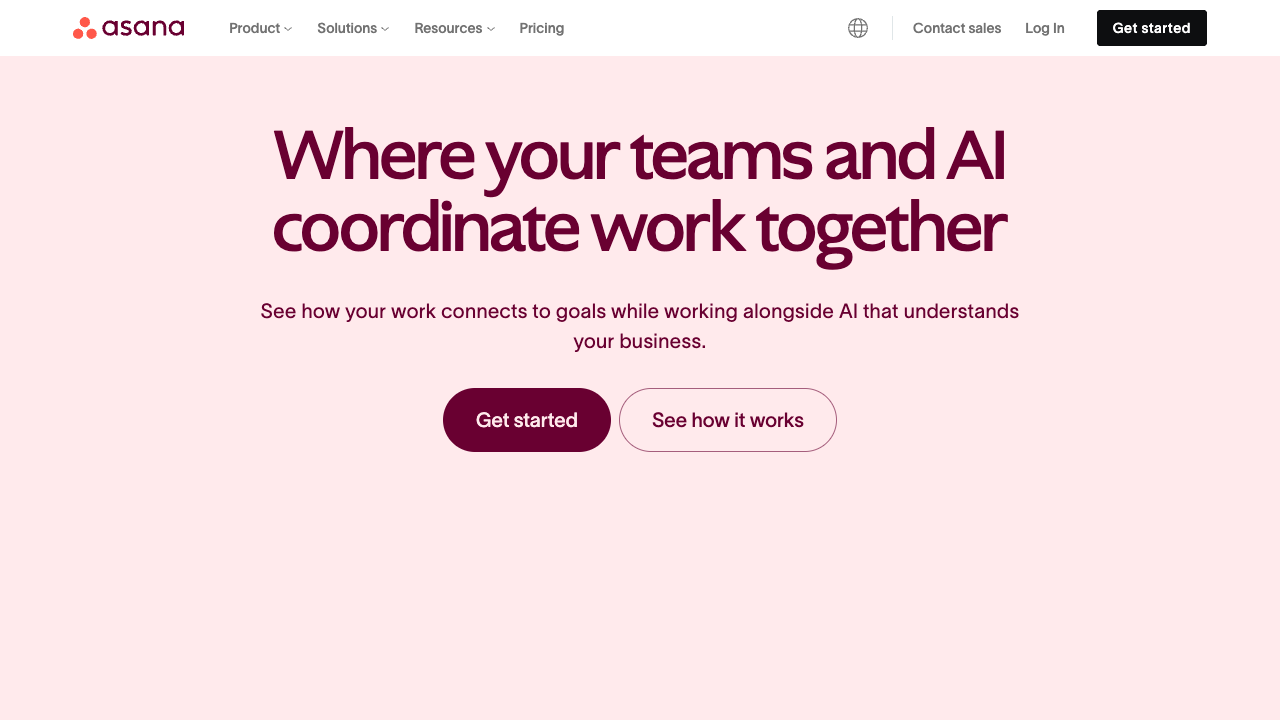Open the language selector globe icon
The image size is (1280, 720).
[858, 28]
